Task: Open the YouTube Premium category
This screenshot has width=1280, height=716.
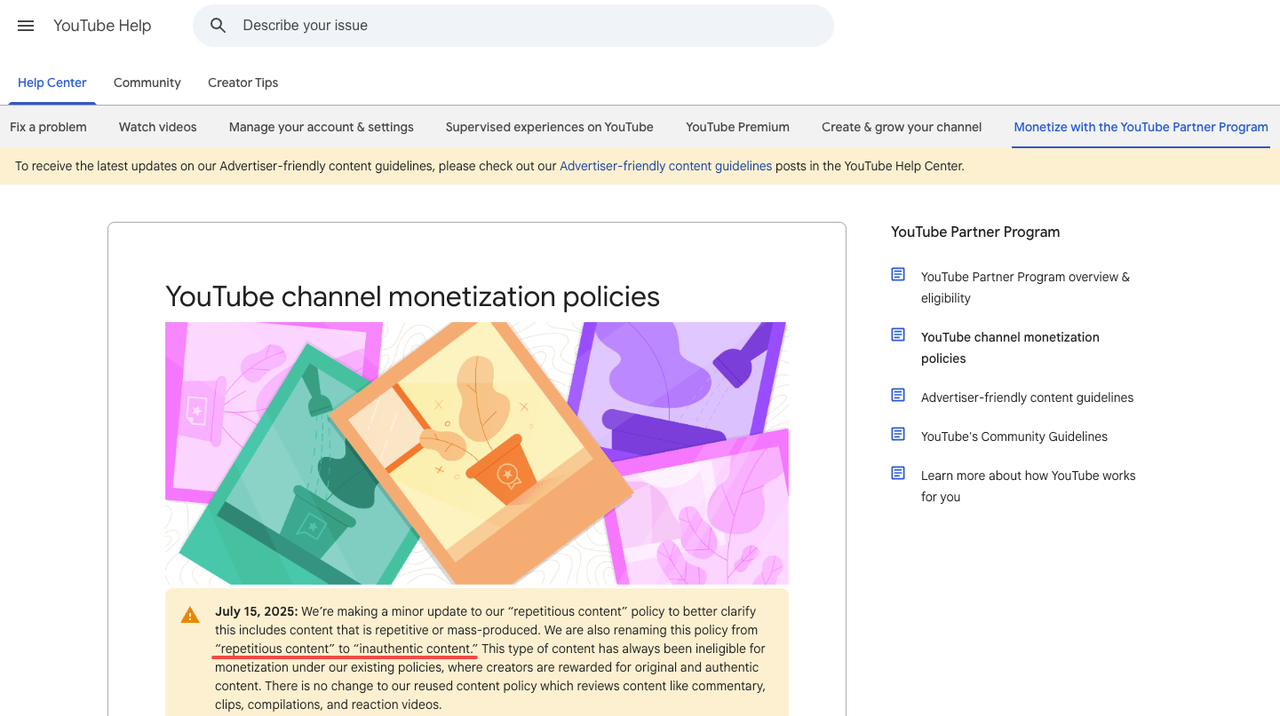Action: 738,127
